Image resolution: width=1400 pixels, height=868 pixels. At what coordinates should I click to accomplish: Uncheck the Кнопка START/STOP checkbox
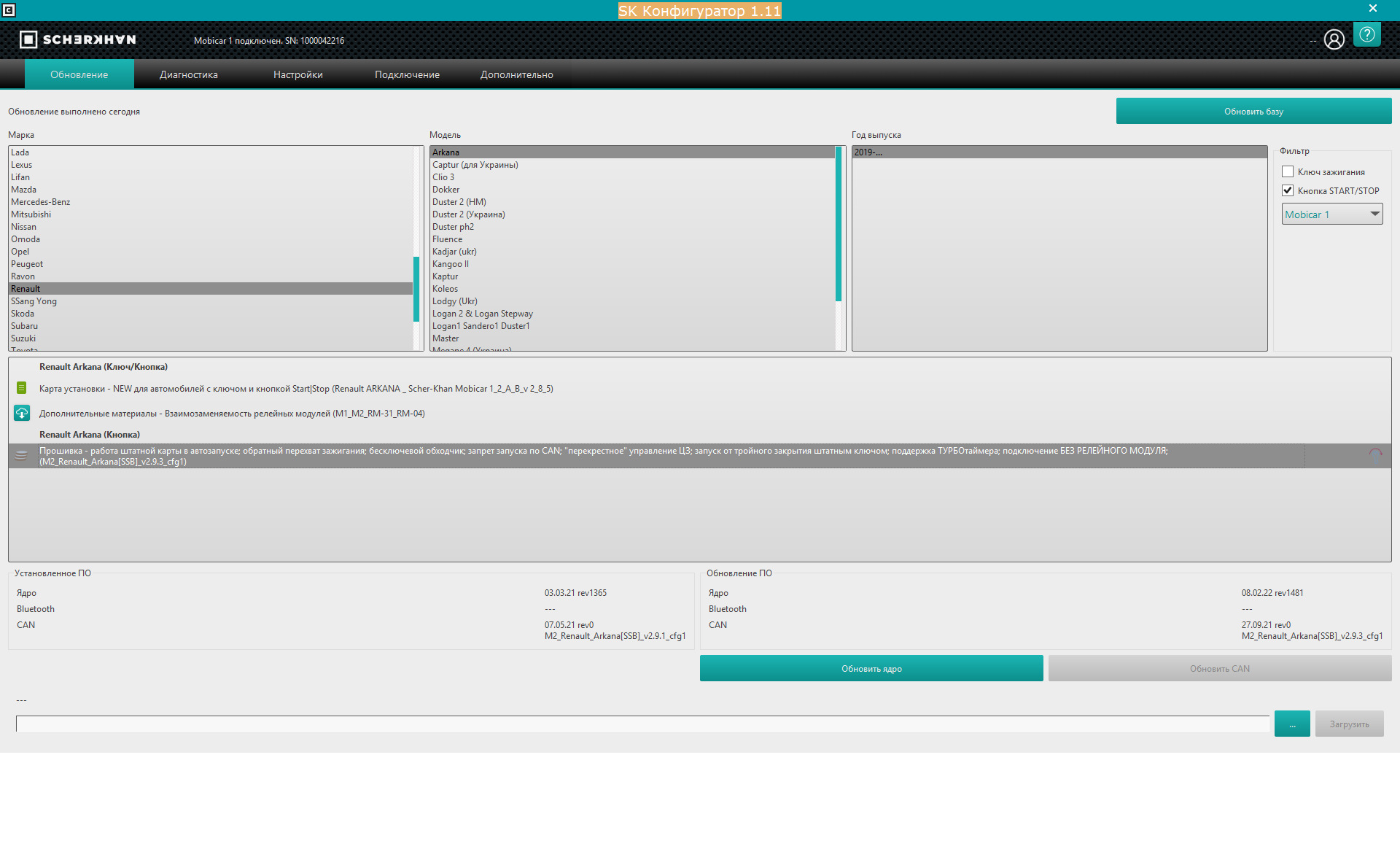click(x=1288, y=191)
